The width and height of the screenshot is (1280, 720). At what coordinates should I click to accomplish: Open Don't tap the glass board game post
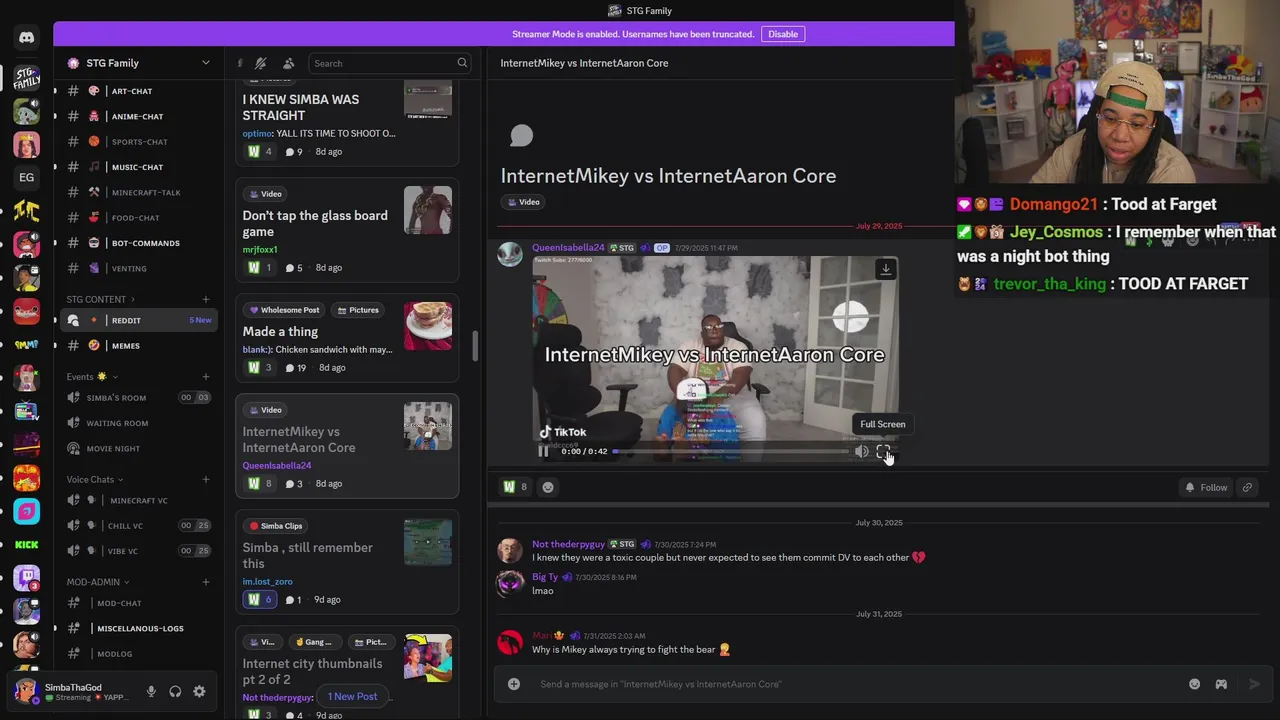(347, 232)
